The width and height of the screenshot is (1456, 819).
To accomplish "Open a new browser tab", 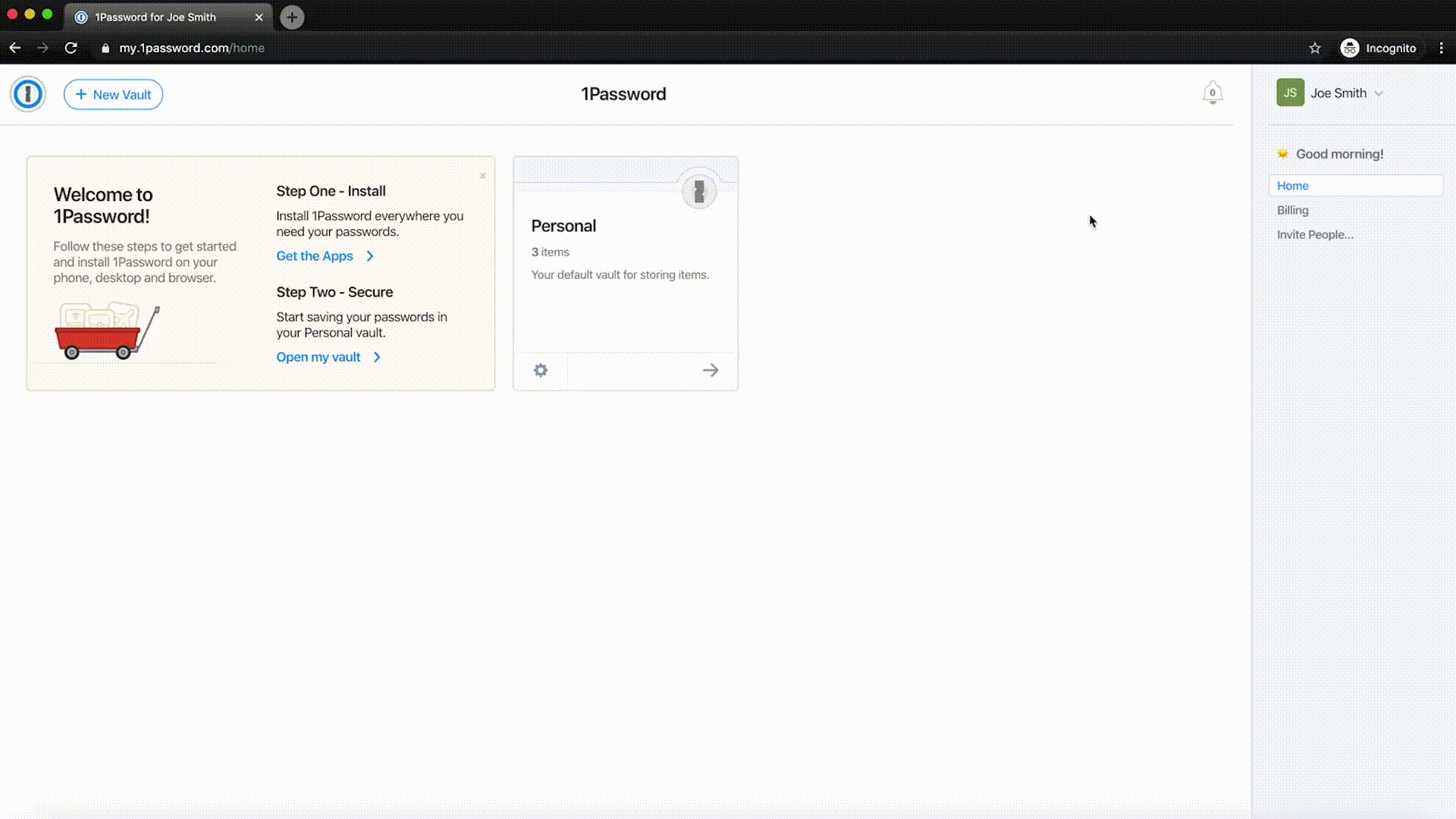I will pyautogui.click(x=292, y=17).
